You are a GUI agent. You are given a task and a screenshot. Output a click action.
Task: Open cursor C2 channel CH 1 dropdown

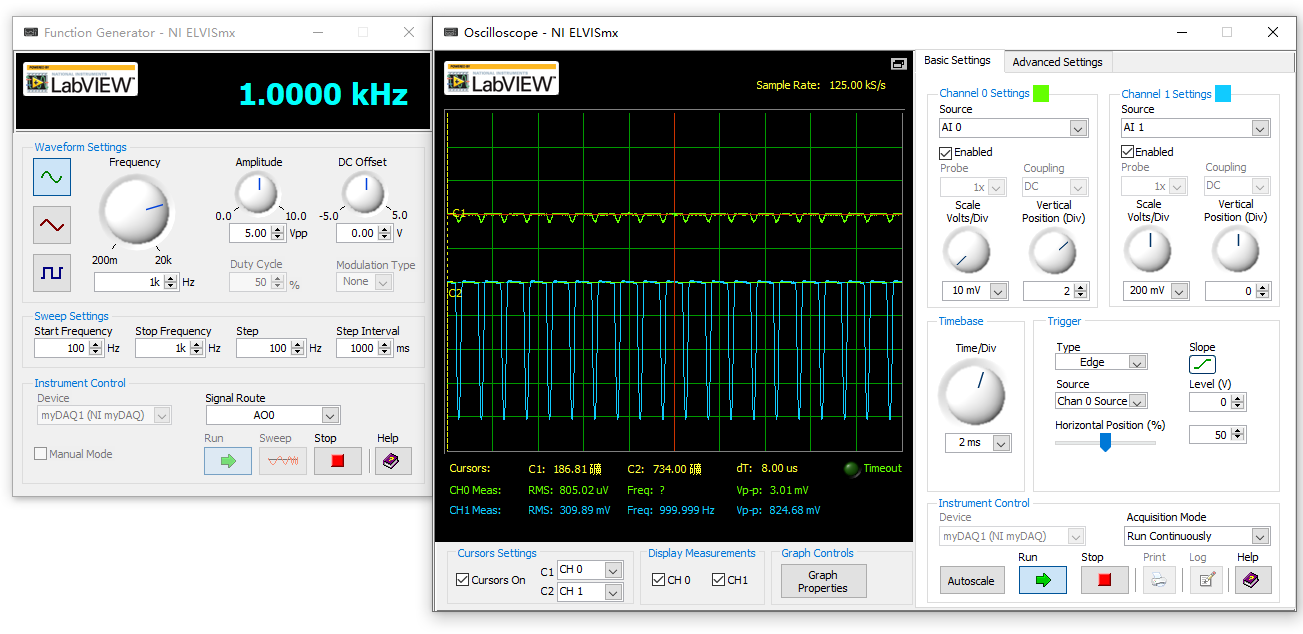[x=613, y=592]
